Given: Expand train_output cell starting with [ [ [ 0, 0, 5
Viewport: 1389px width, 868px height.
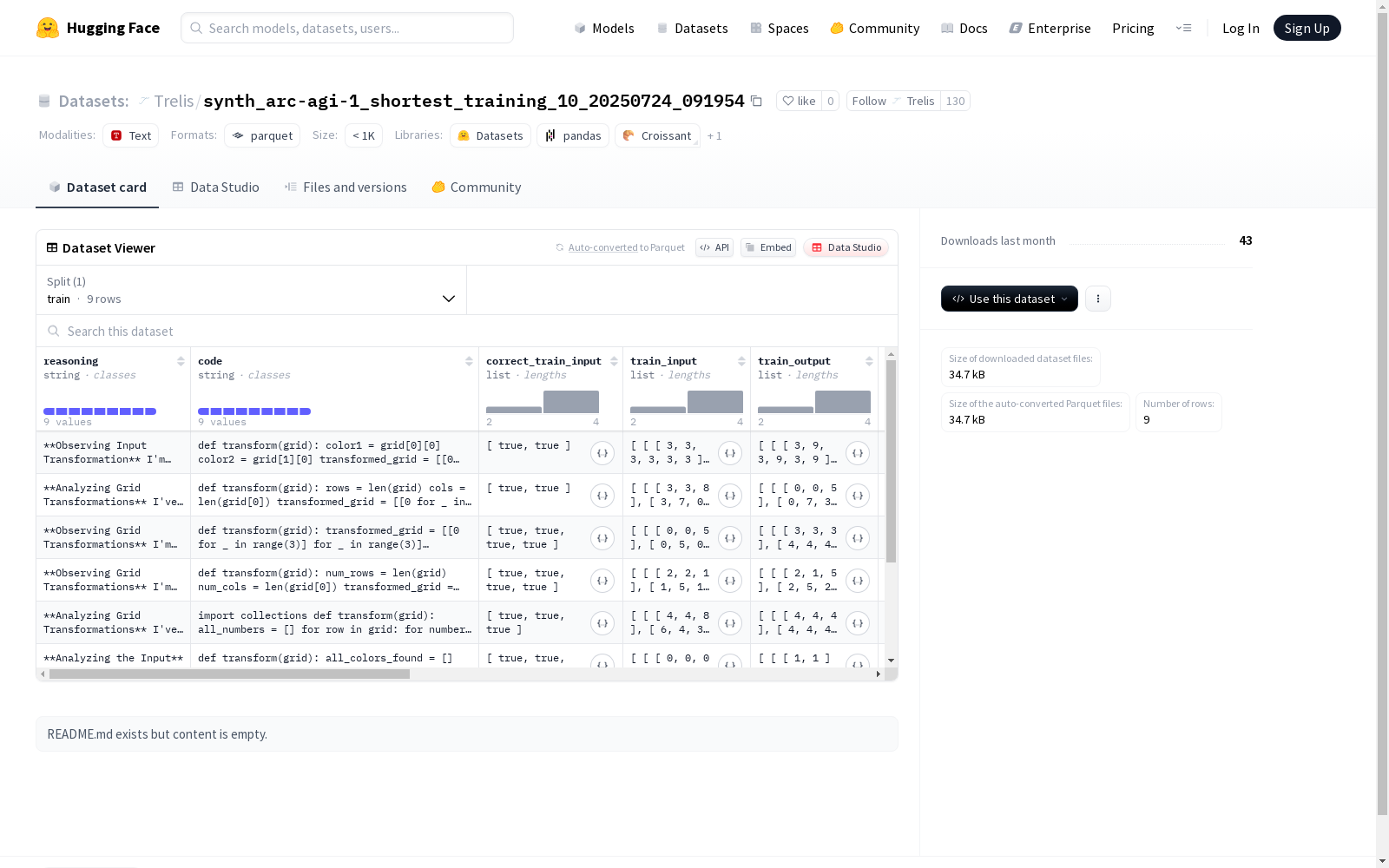Looking at the screenshot, I should tap(858, 496).
